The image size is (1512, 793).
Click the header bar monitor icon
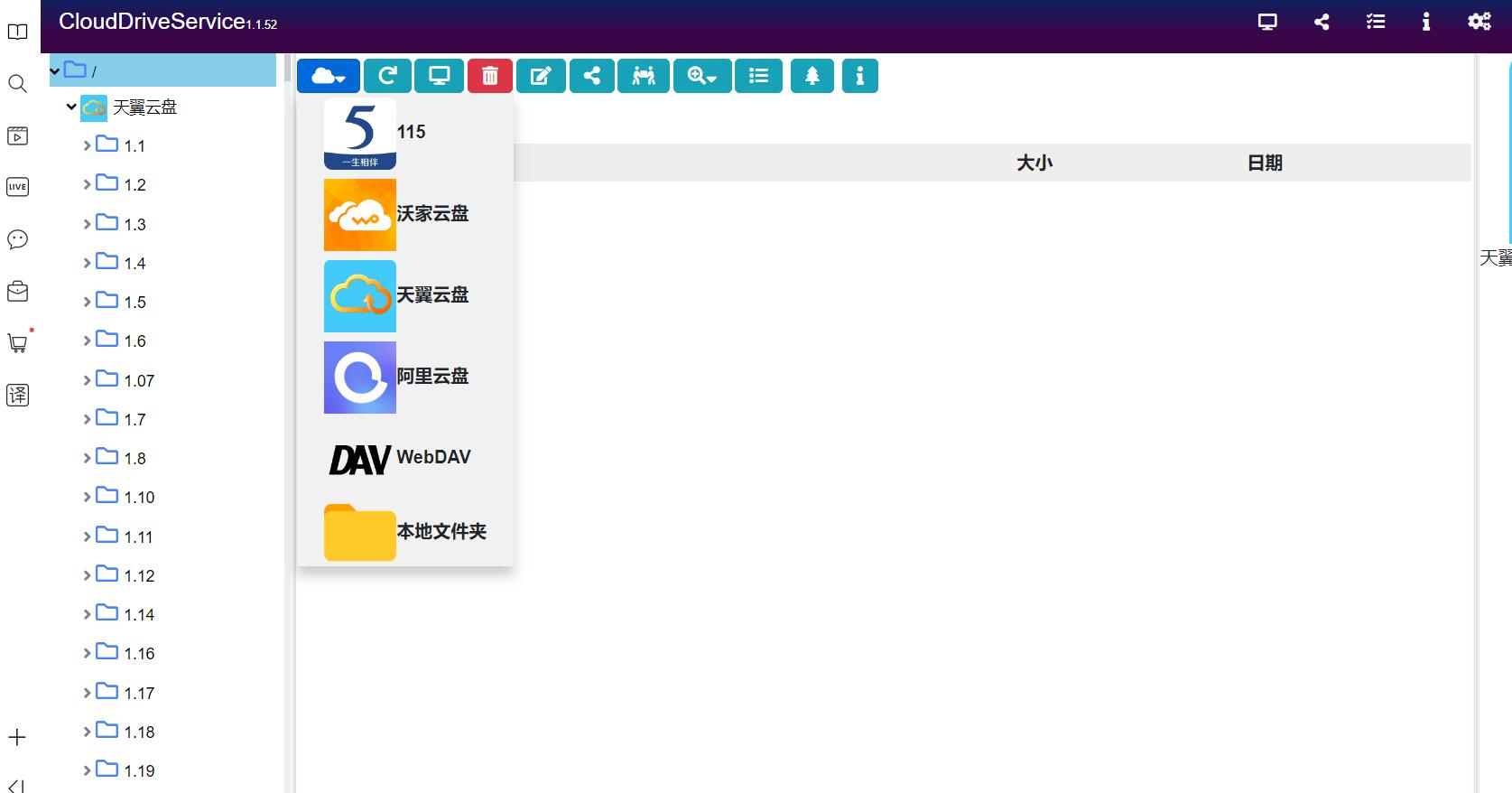pos(1267,22)
